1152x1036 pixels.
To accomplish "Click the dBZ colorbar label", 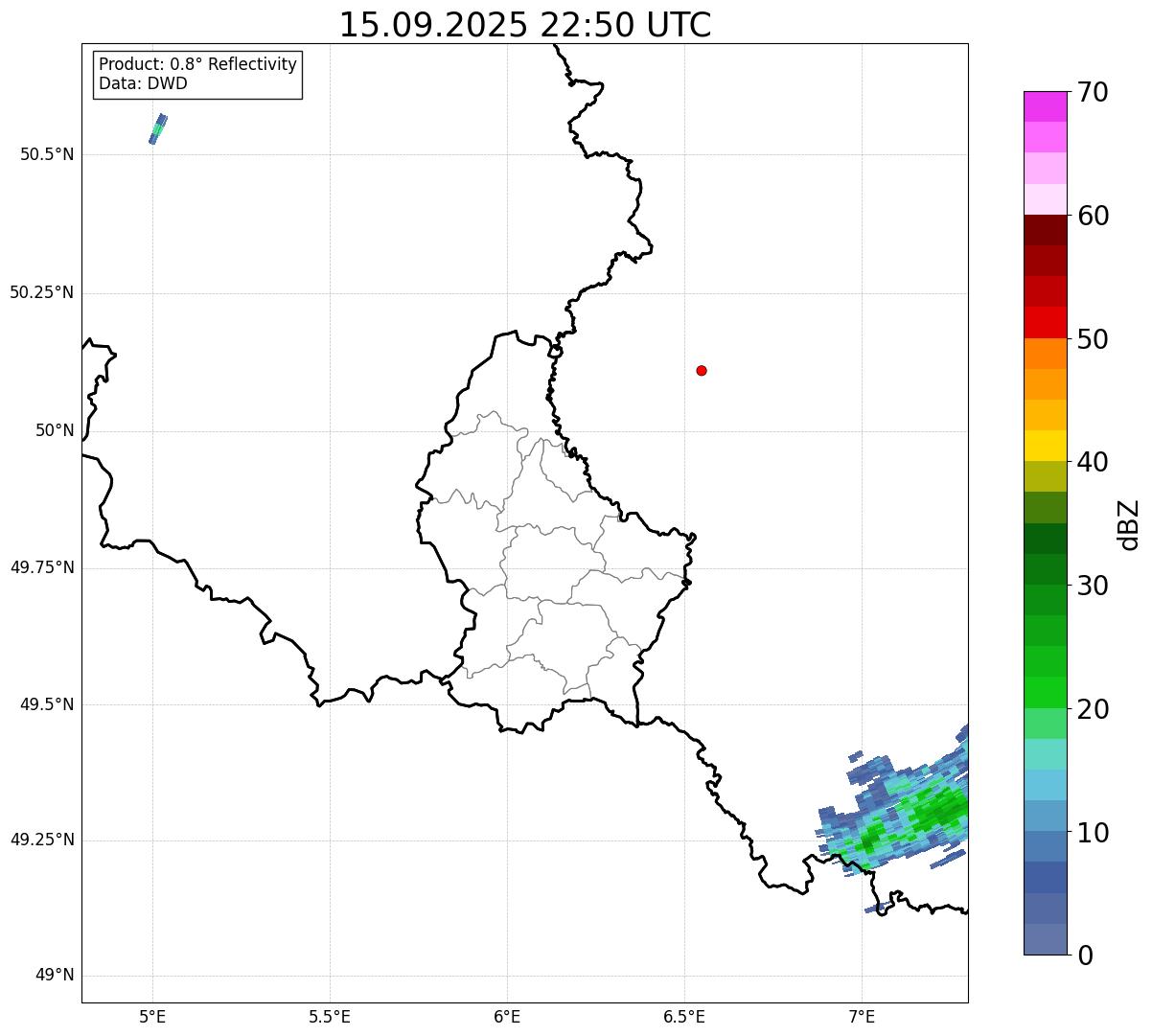I will [x=1129, y=524].
